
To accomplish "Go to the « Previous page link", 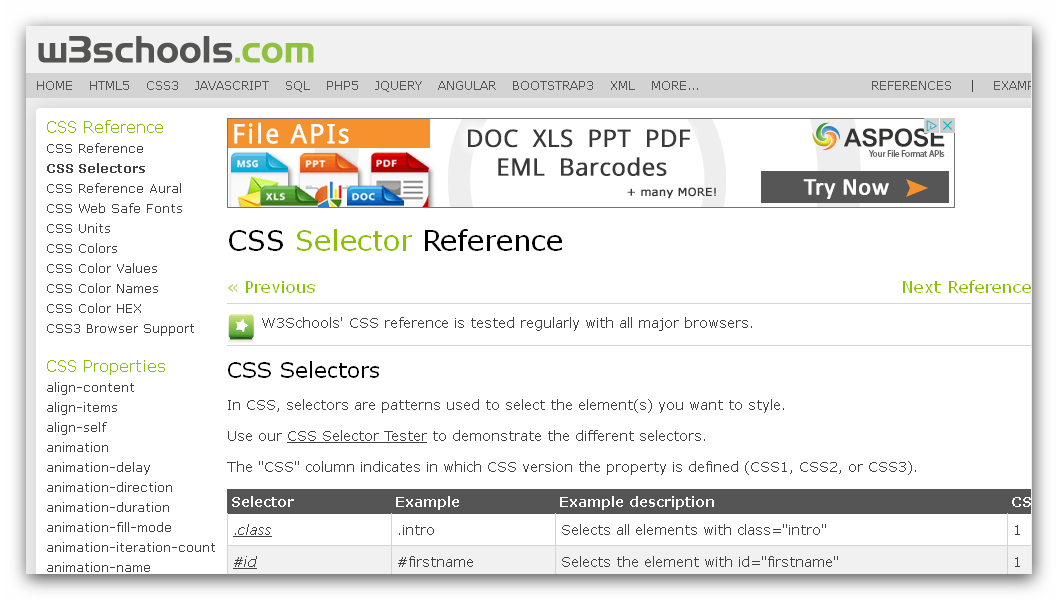I will 271,288.
